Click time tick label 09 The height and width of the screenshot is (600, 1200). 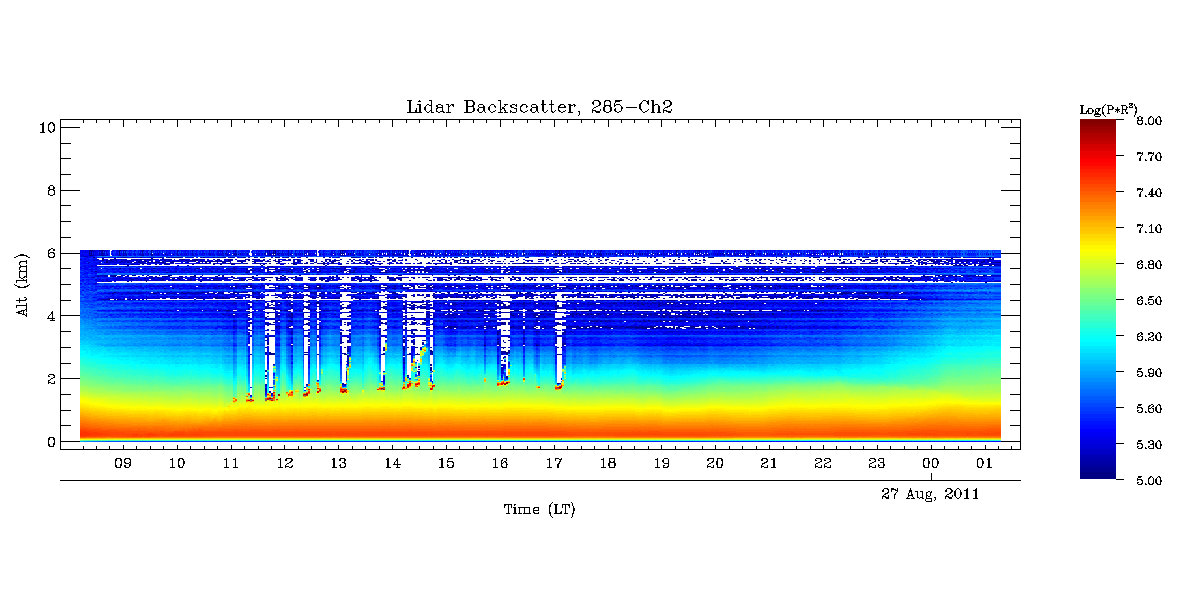123,464
